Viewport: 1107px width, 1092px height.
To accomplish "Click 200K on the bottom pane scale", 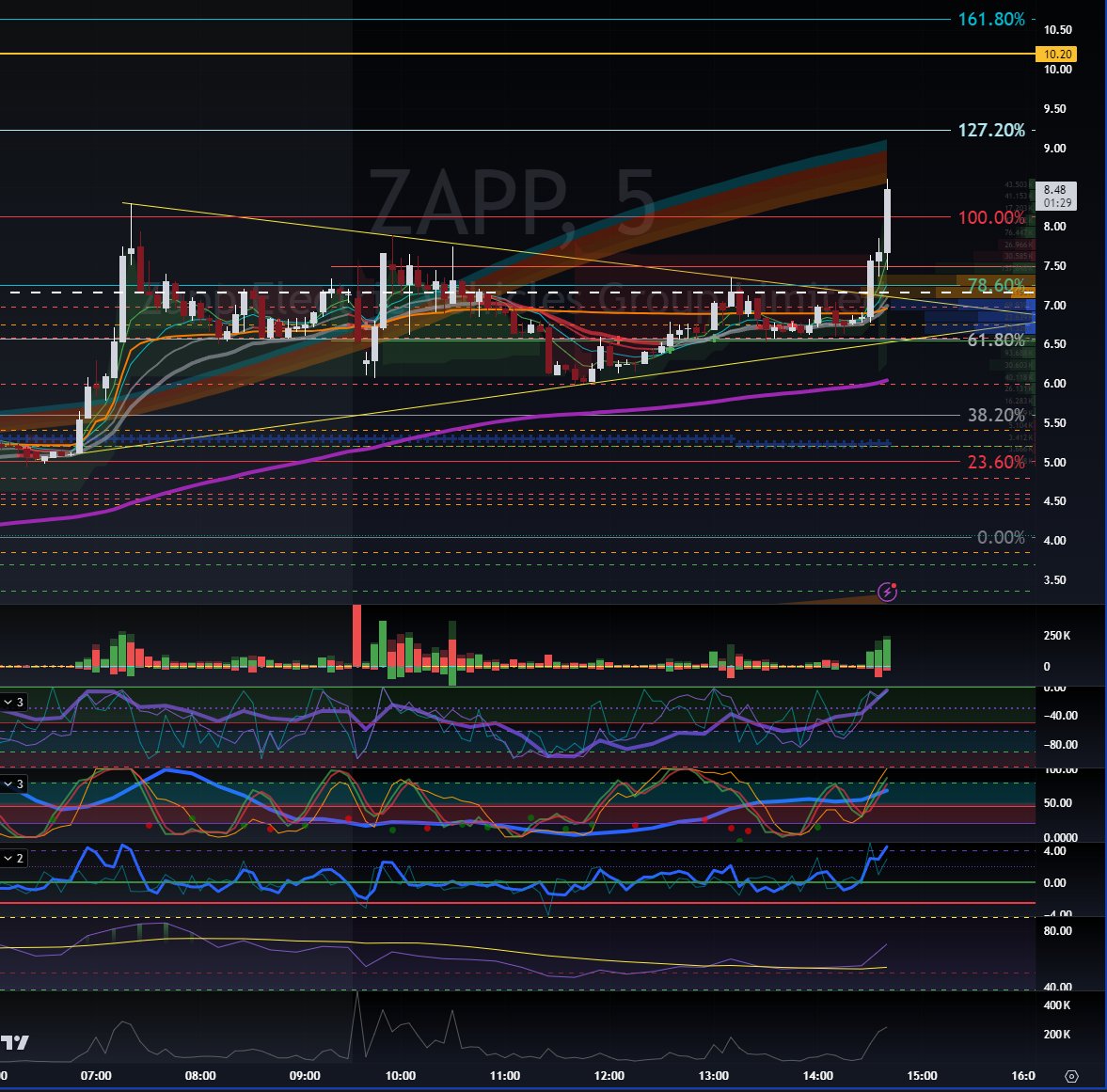I will click(1057, 1034).
